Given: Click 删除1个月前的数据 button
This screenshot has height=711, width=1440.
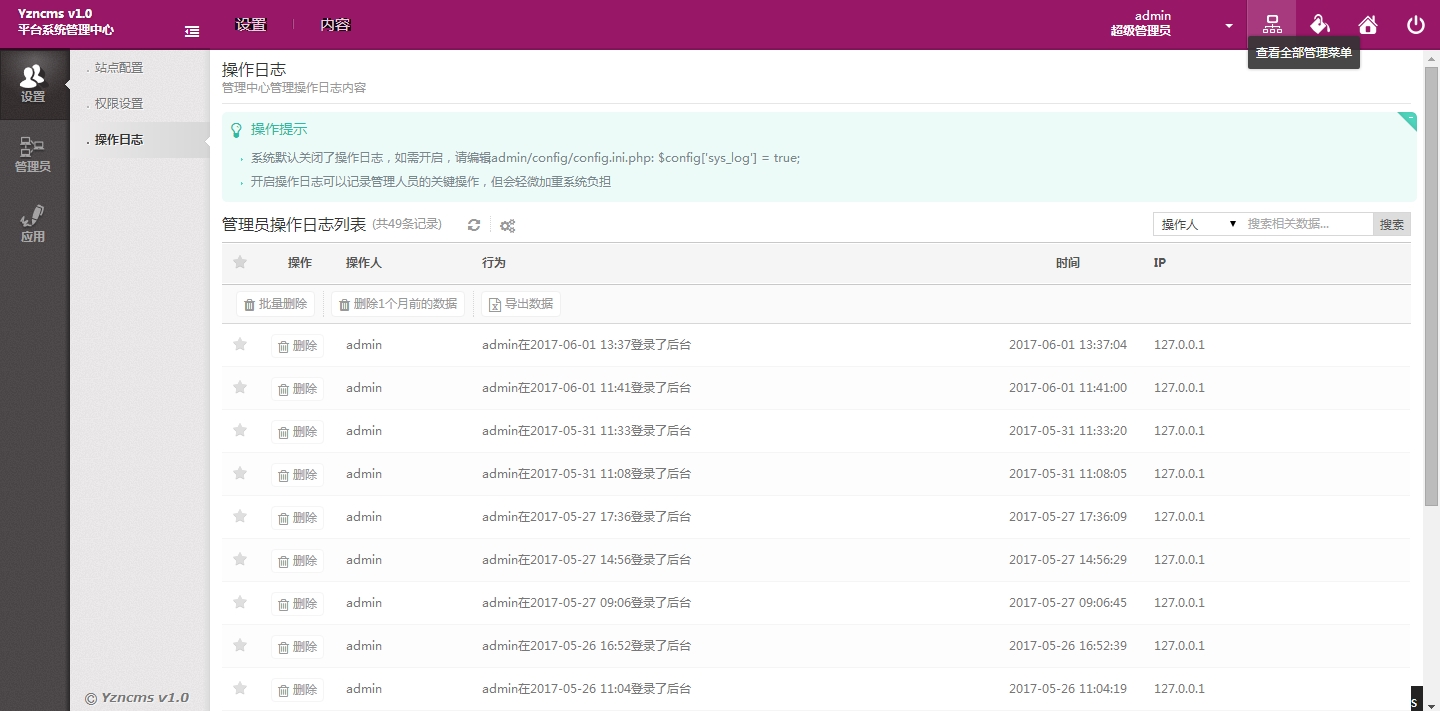Looking at the screenshot, I should click(398, 305).
